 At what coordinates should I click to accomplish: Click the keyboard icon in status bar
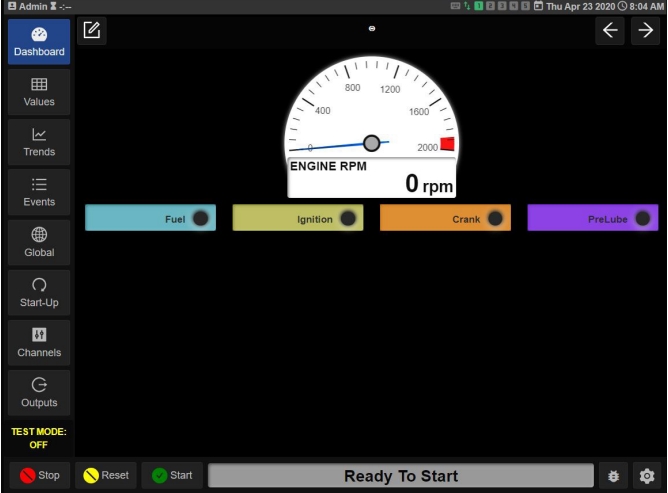pos(456,6)
